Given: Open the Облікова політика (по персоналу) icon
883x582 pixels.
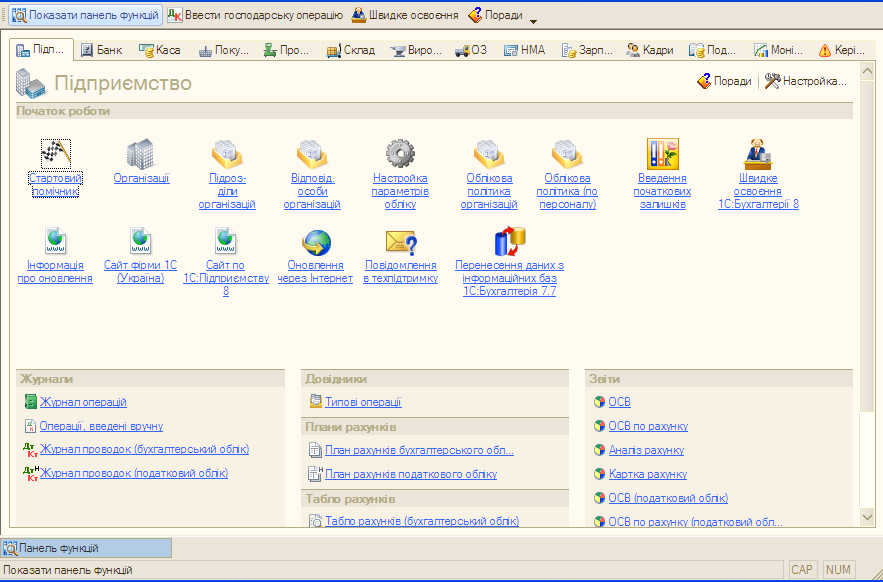Looking at the screenshot, I should click(x=567, y=154).
